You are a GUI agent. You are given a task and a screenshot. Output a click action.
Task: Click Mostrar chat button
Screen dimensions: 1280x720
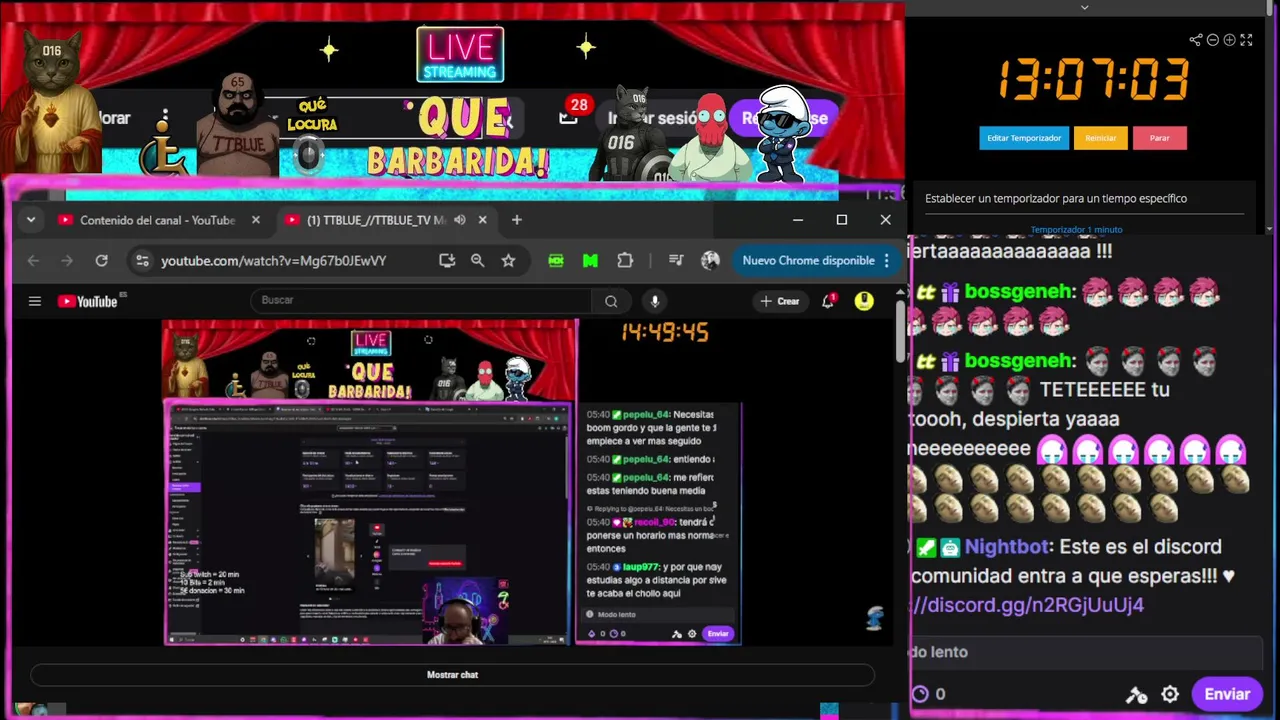pyautogui.click(x=452, y=675)
